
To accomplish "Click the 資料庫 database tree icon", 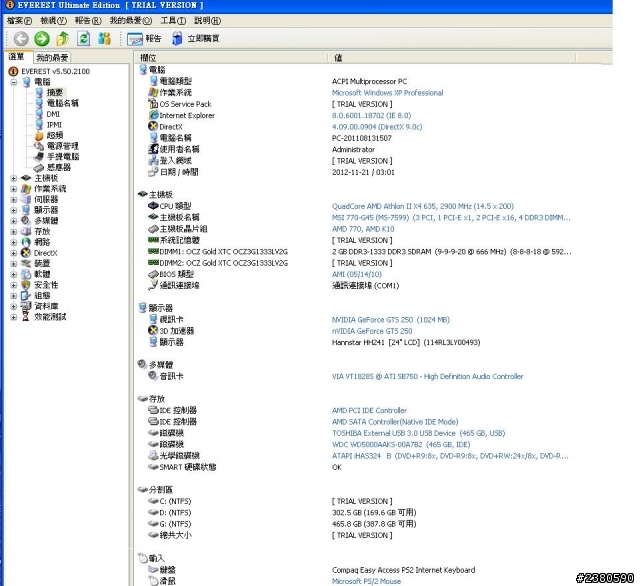I will click(26, 306).
